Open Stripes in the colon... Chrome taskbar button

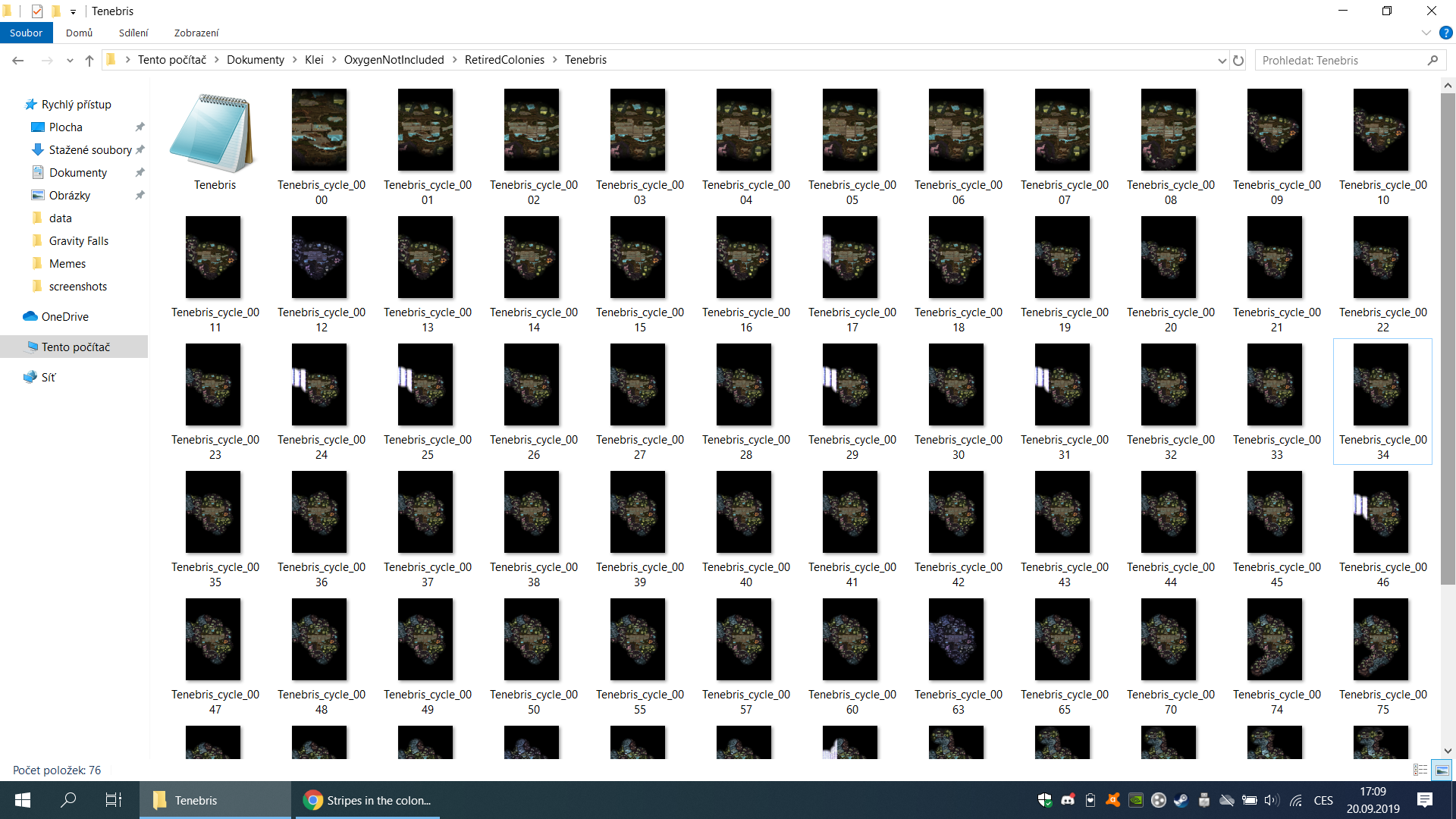366,800
